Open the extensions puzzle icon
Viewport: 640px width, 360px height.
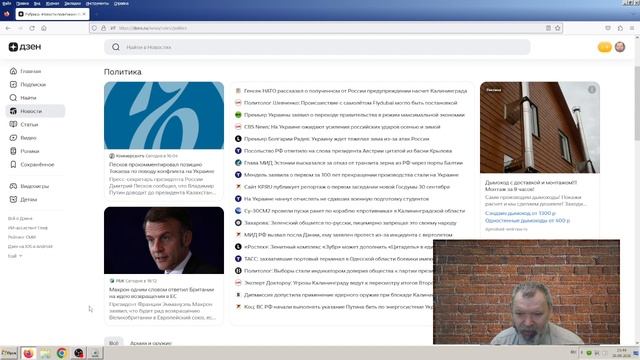620,28
